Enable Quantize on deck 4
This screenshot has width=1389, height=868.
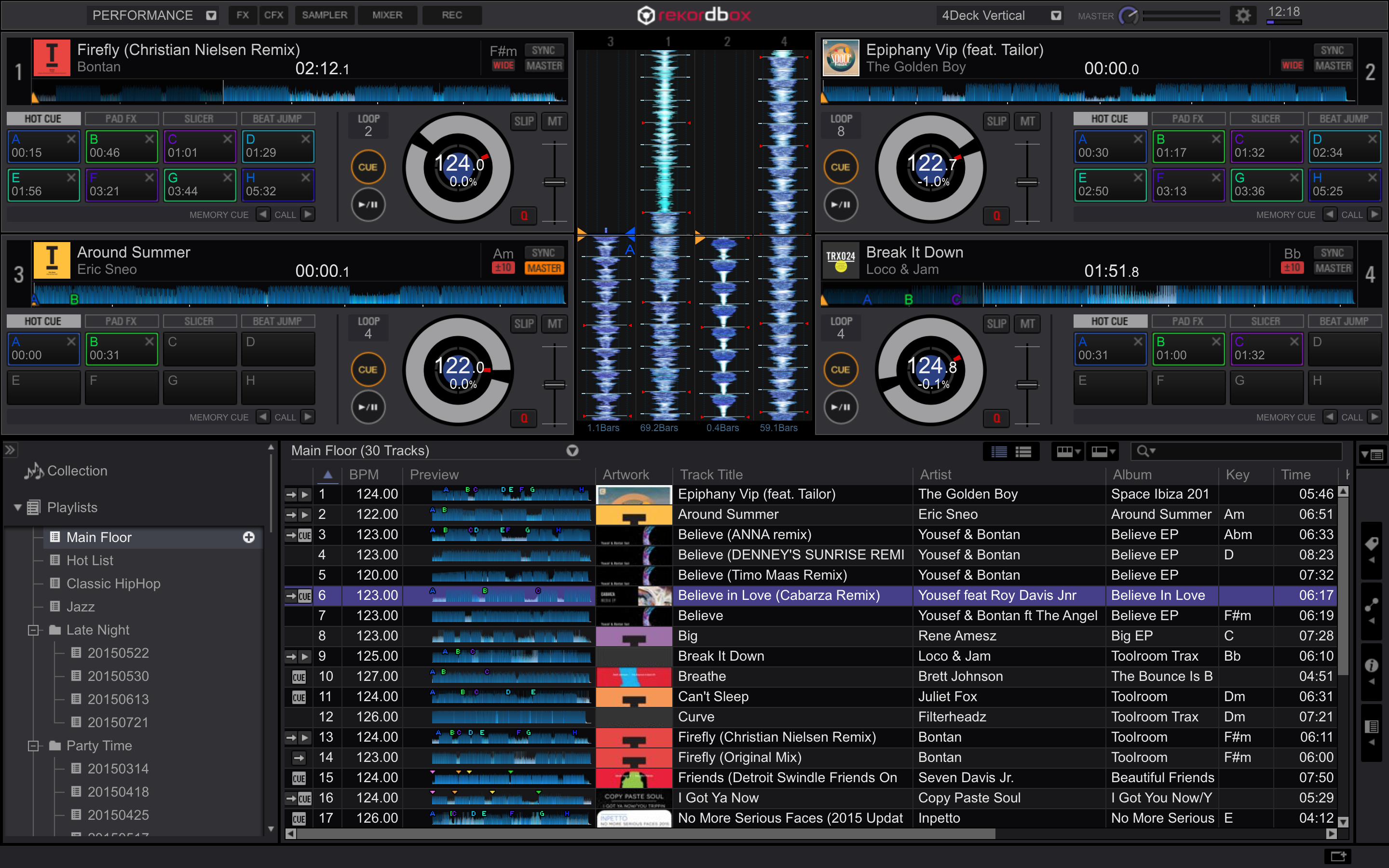point(996,419)
